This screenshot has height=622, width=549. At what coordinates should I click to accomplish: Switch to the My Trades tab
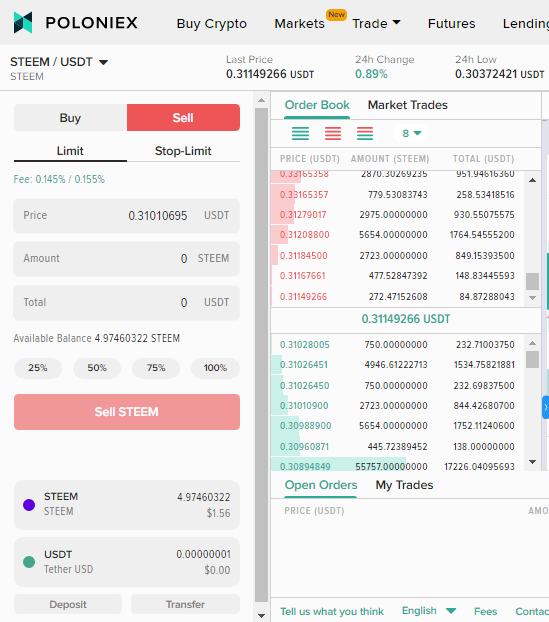click(404, 485)
